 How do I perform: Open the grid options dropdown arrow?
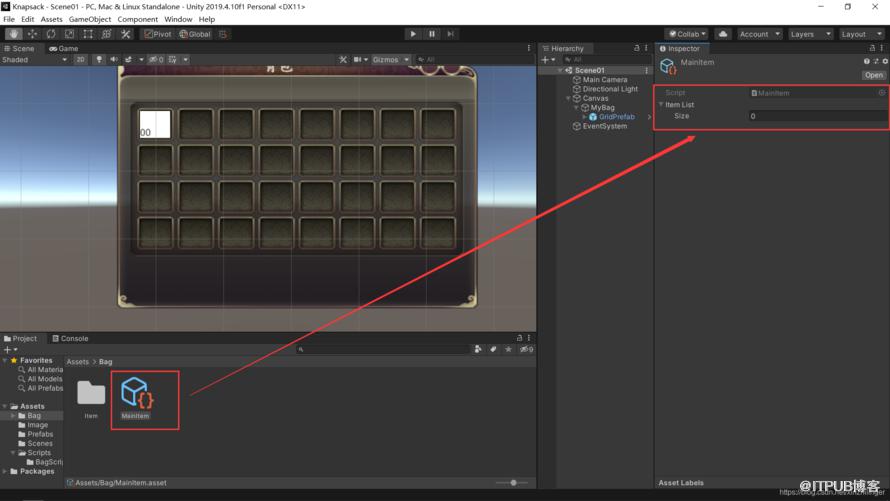[186, 60]
